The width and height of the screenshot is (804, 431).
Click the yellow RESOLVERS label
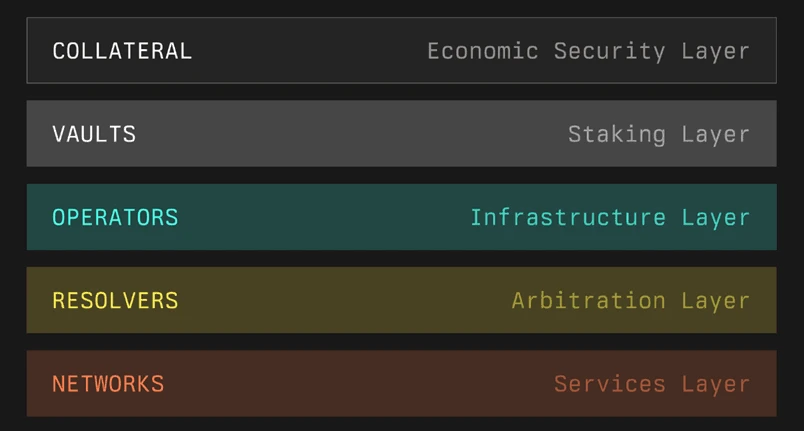click(x=115, y=300)
